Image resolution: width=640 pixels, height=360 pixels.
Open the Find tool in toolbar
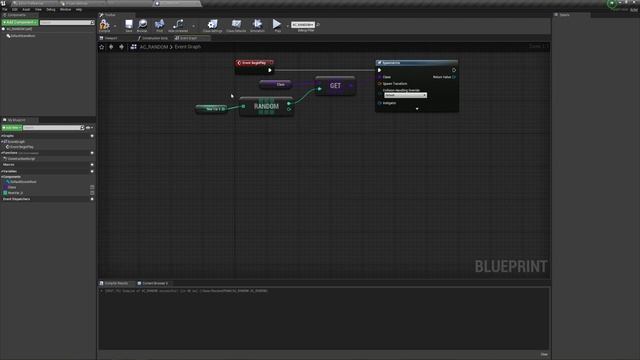pos(160,24)
